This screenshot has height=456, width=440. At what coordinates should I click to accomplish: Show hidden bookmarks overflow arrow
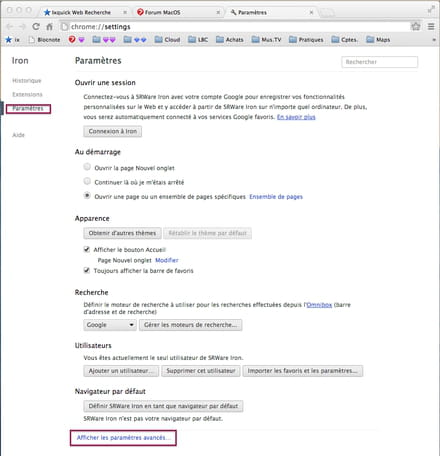(434, 40)
